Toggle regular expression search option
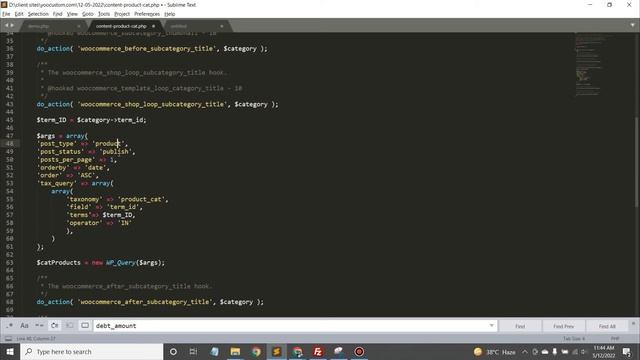This screenshot has height=360, width=640. point(10,326)
